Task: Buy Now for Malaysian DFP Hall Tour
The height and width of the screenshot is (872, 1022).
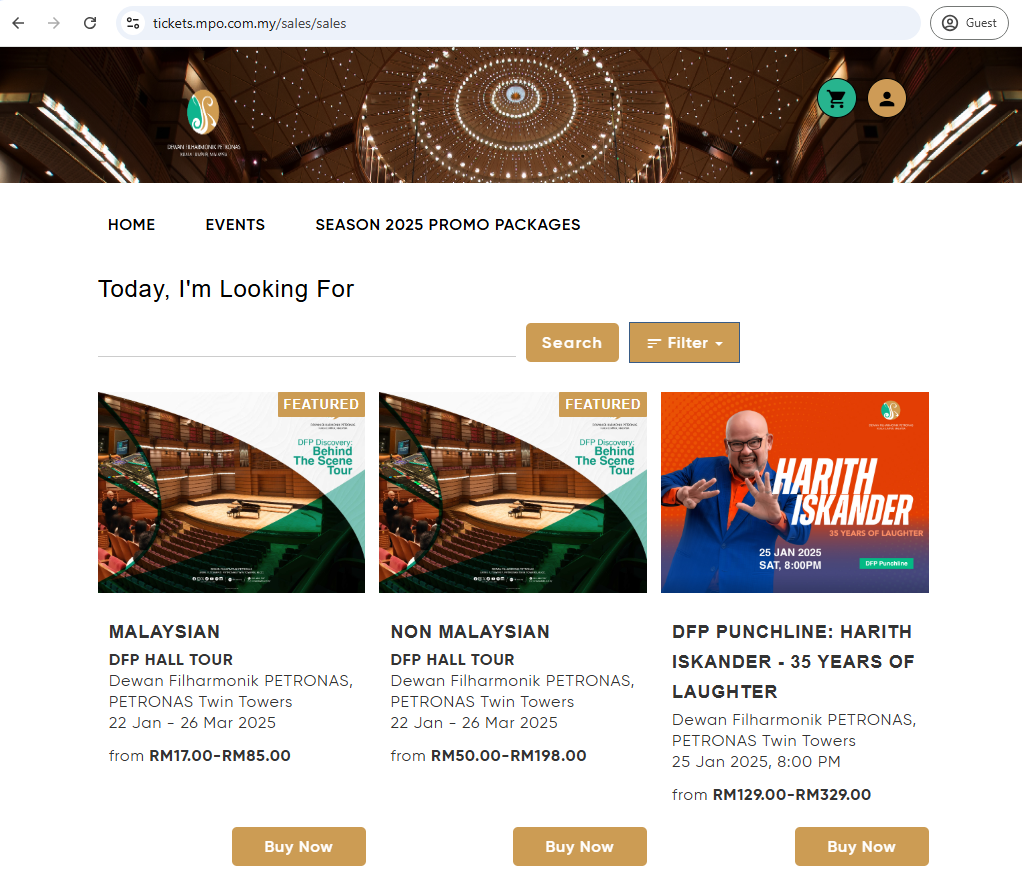Action: [x=299, y=846]
